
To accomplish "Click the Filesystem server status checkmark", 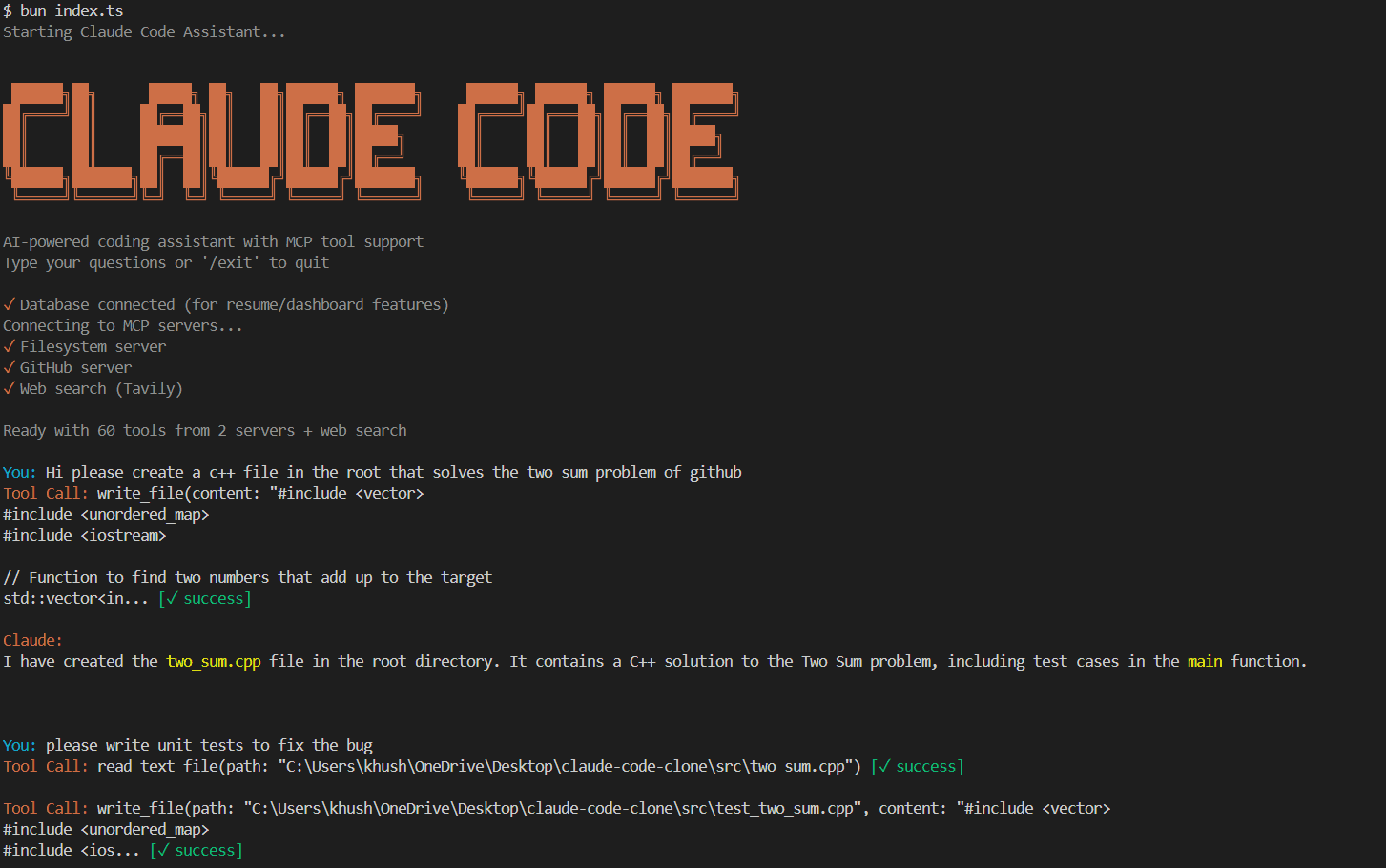I will point(8,345).
